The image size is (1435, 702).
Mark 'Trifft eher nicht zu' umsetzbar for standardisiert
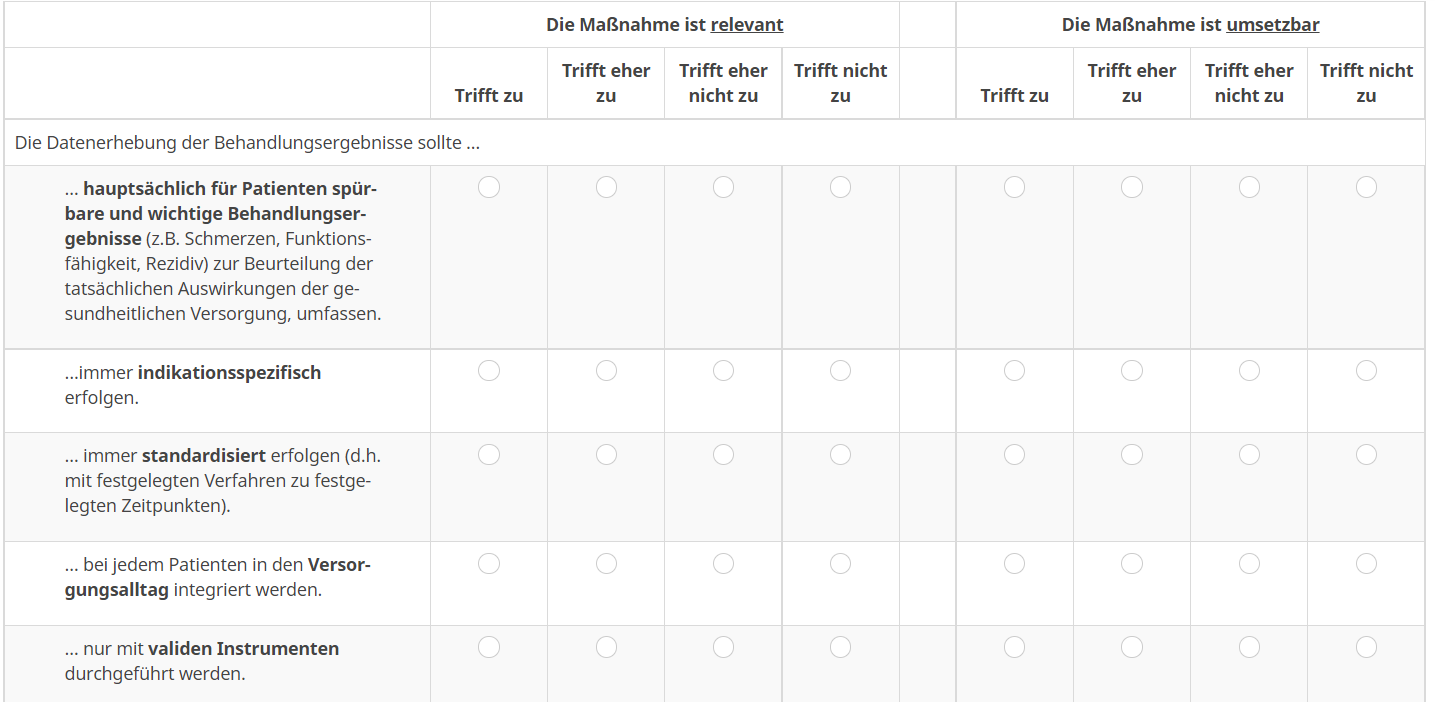point(1249,455)
